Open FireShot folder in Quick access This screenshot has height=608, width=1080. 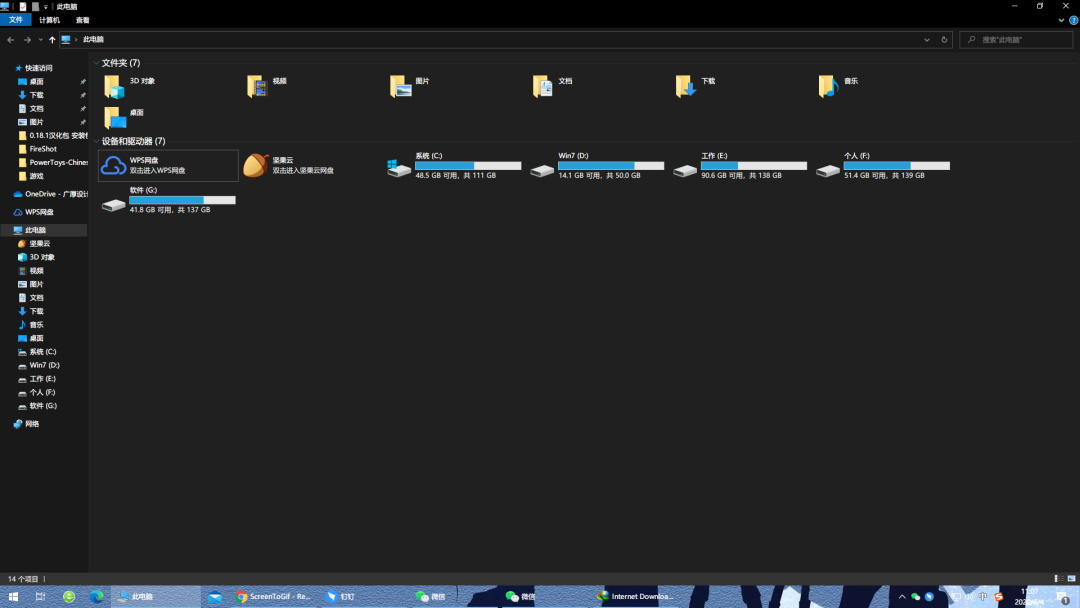[37, 149]
